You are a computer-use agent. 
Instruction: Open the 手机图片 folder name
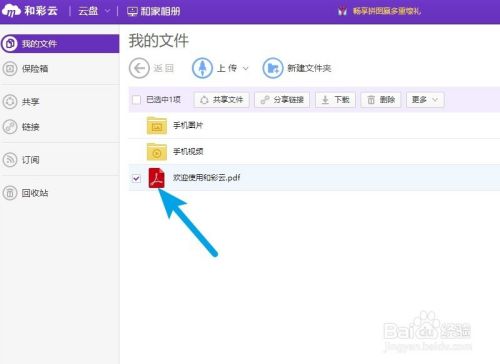pyautogui.click(x=188, y=125)
